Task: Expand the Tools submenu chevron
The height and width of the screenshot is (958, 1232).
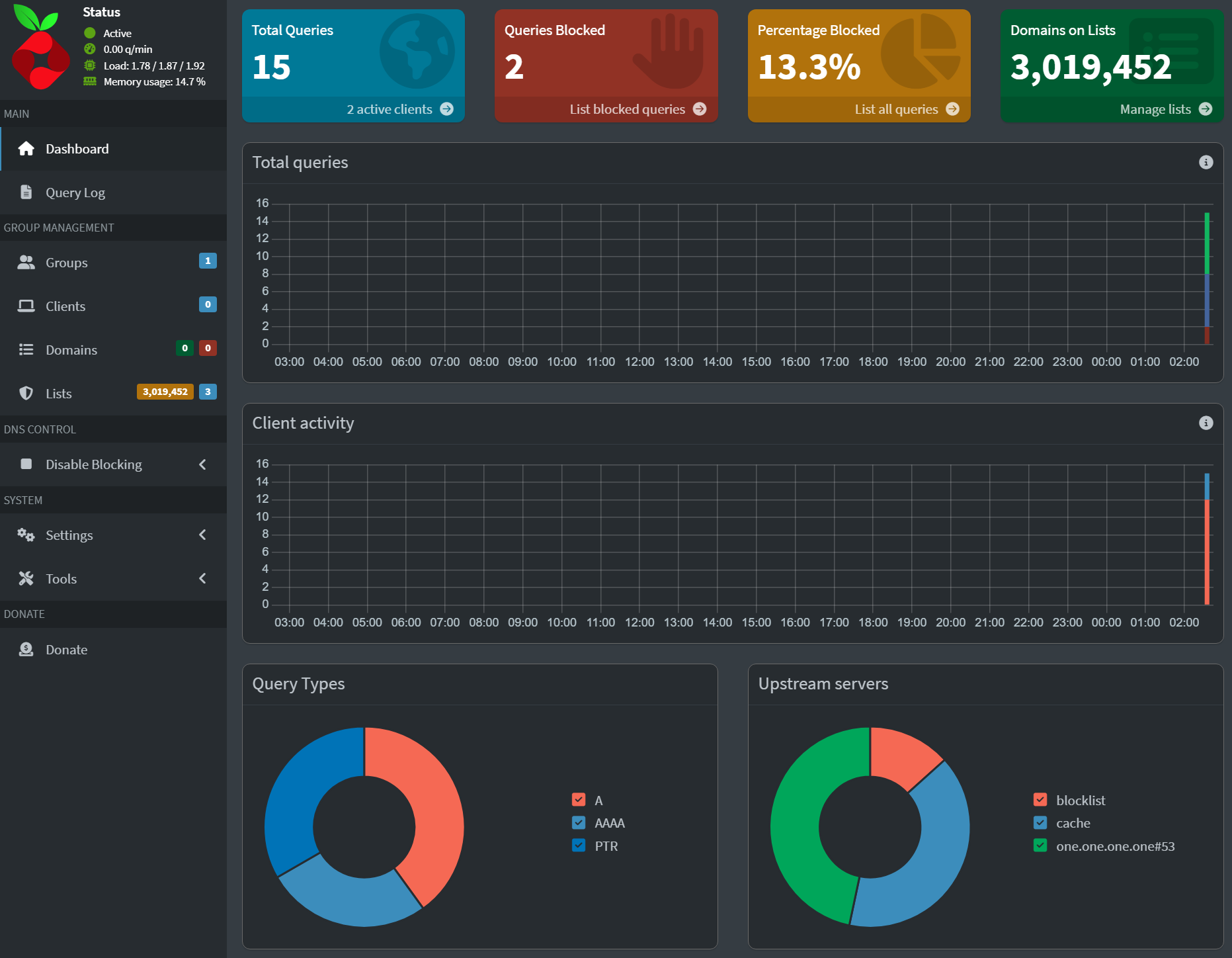Action: click(202, 578)
